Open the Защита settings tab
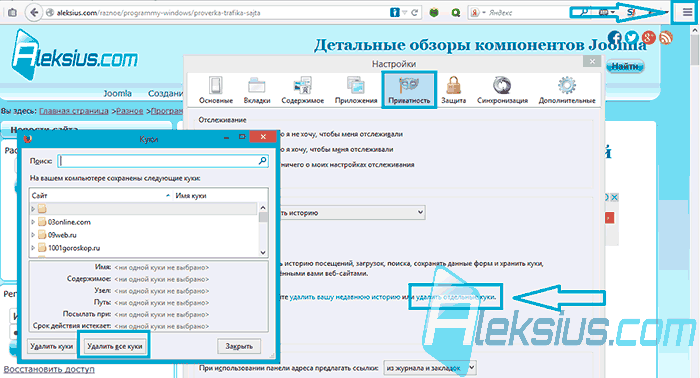The image size is (700, 378). 454,90
